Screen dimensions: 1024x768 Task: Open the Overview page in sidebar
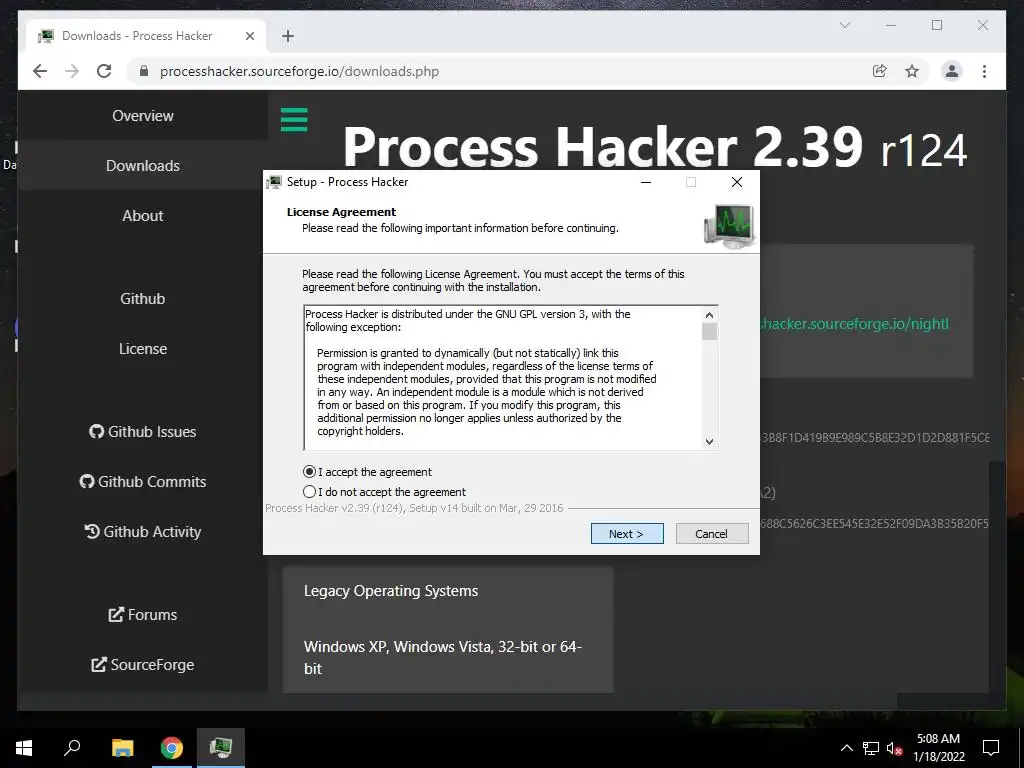click(143, 116)
